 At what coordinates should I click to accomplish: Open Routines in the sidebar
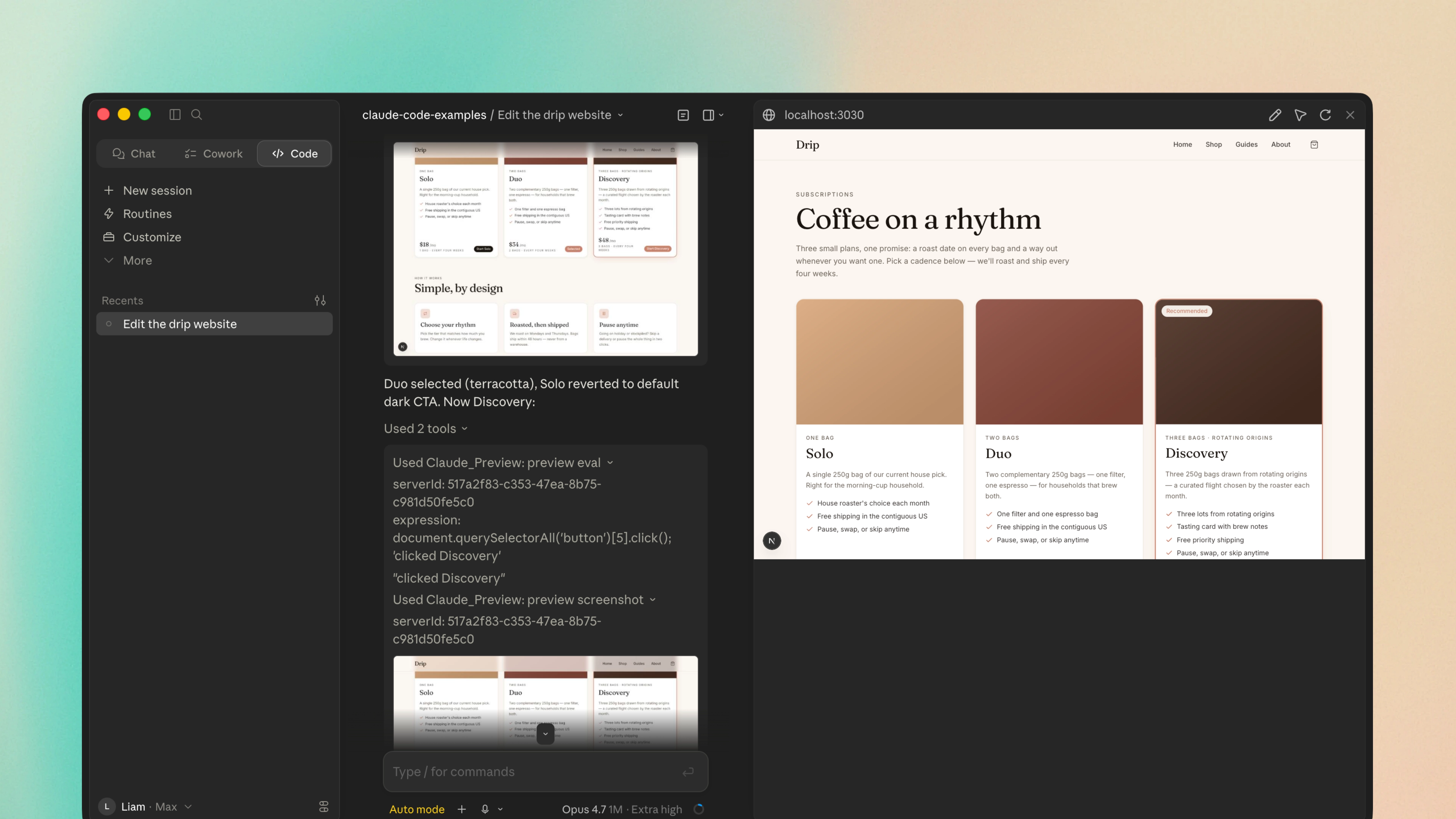(147, 214)
